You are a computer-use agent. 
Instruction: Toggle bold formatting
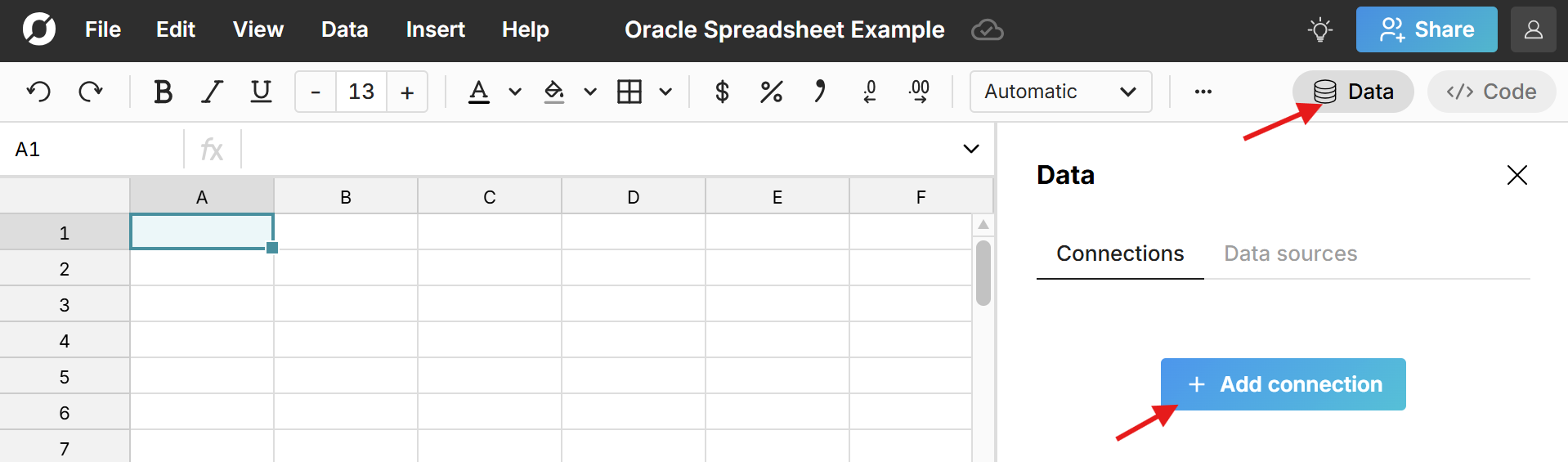[x=163, y=92]
